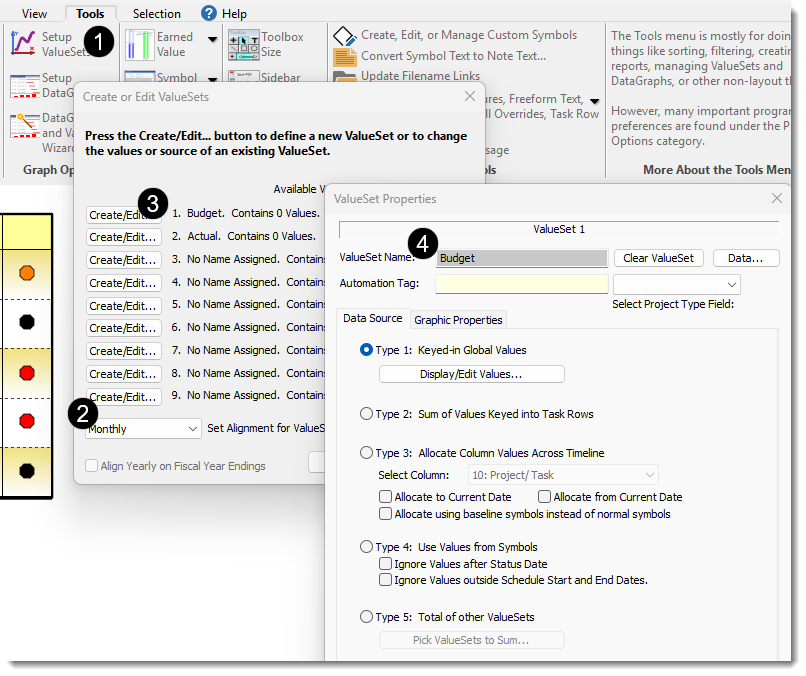Enable Allocate to Current Date checkbox
Image resolution: width=806 pixels, height=676 pixels.
tap(386, 497)
